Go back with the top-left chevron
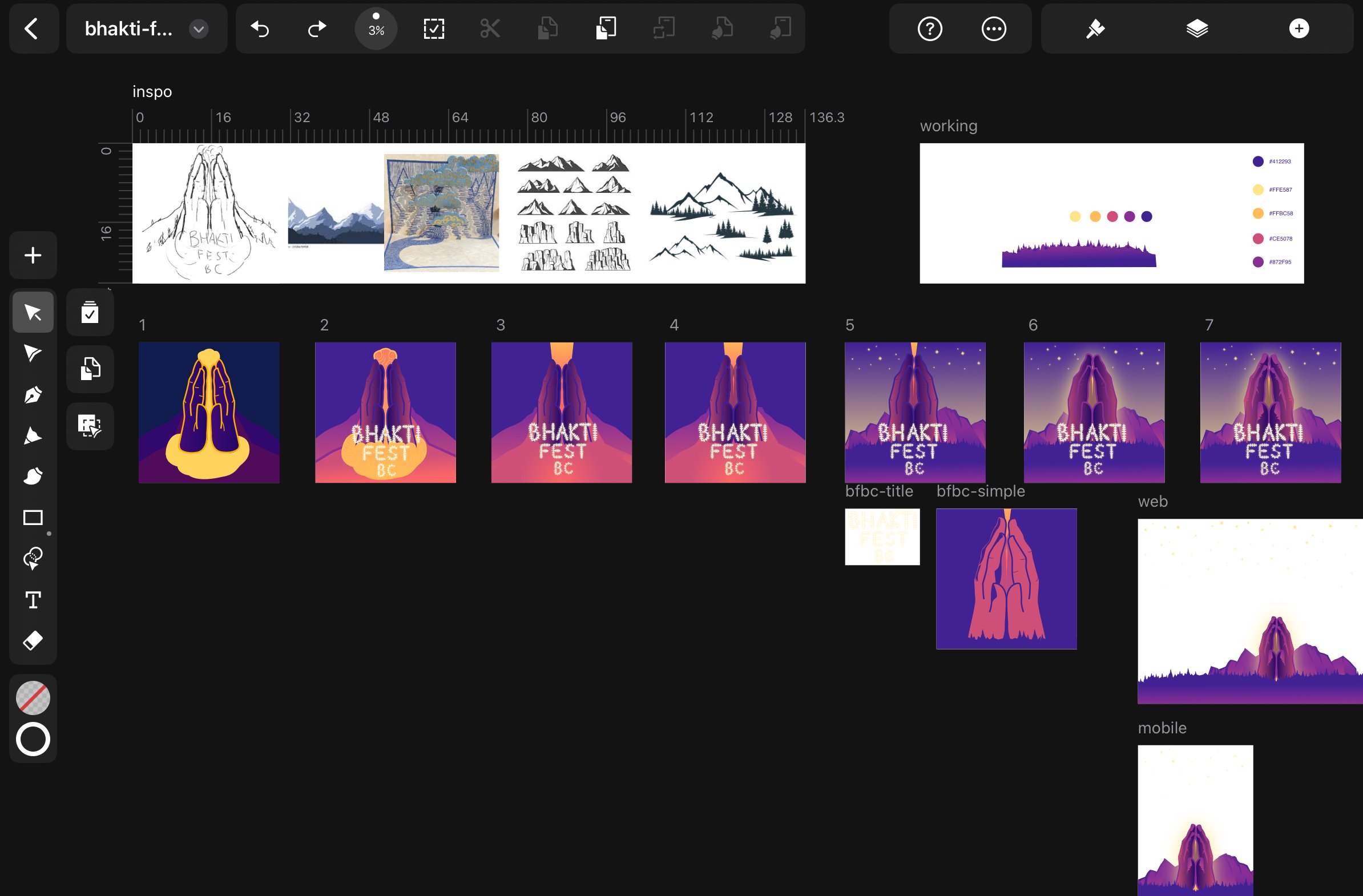 [33, 29]
